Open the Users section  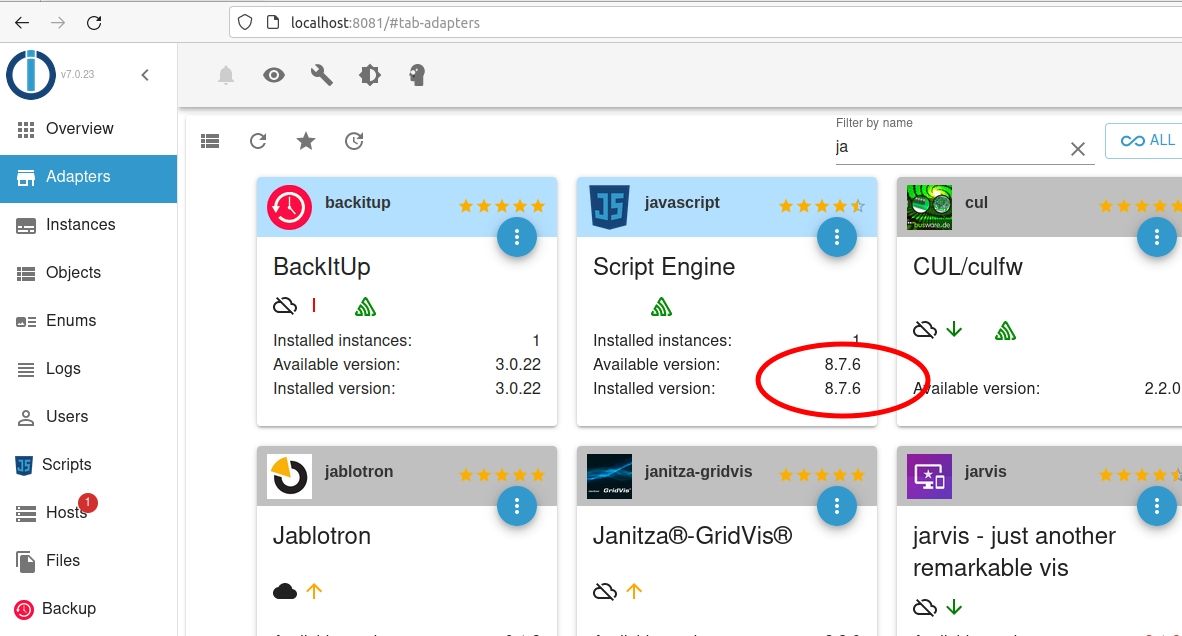point(88,417)
